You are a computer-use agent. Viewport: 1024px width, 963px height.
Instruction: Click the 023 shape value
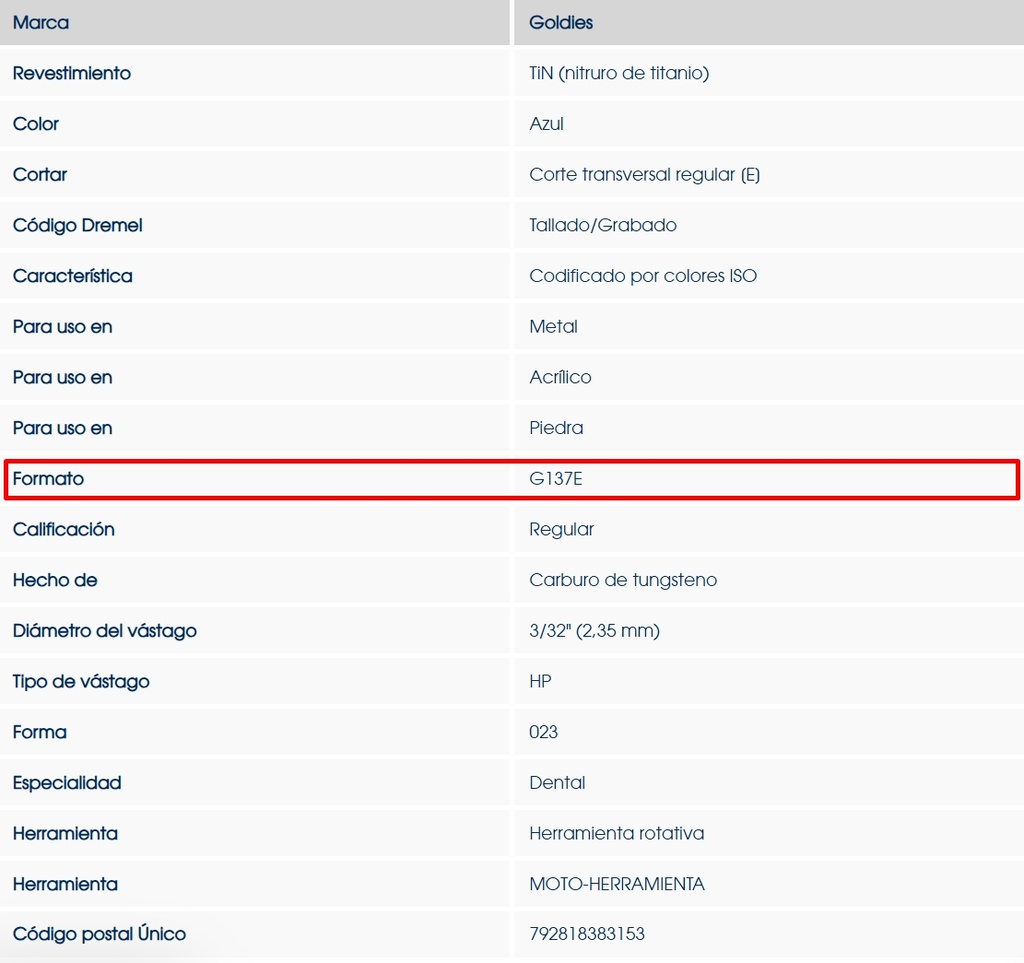(543, 732)
